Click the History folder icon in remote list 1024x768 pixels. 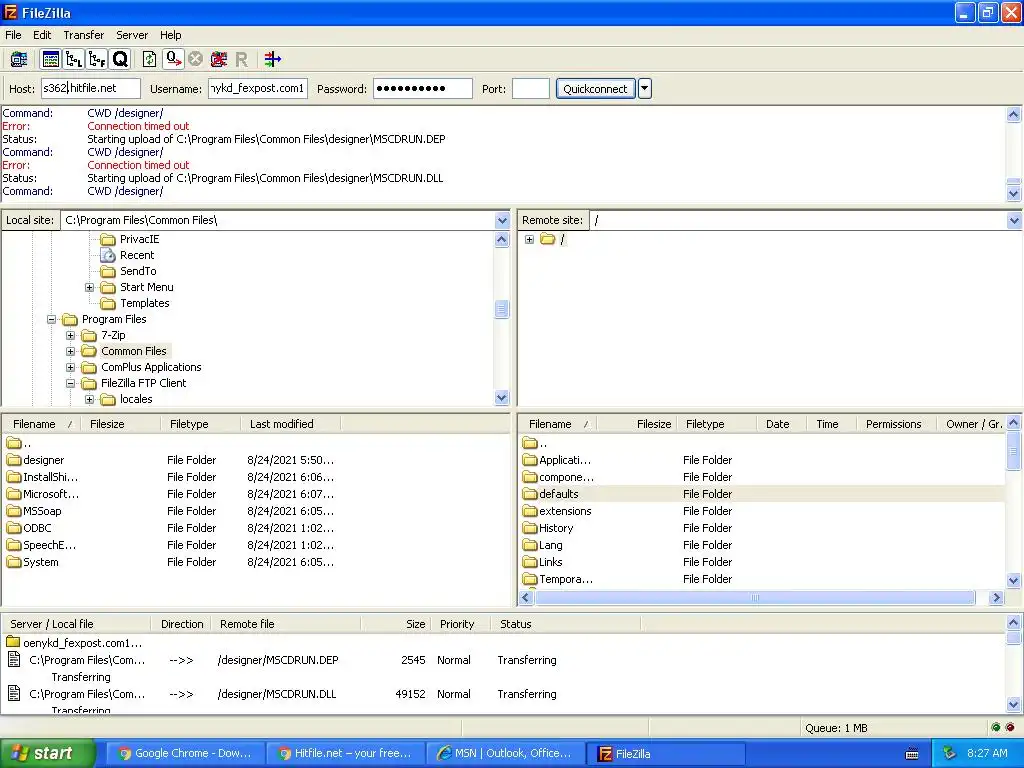(x=530, y=528)
